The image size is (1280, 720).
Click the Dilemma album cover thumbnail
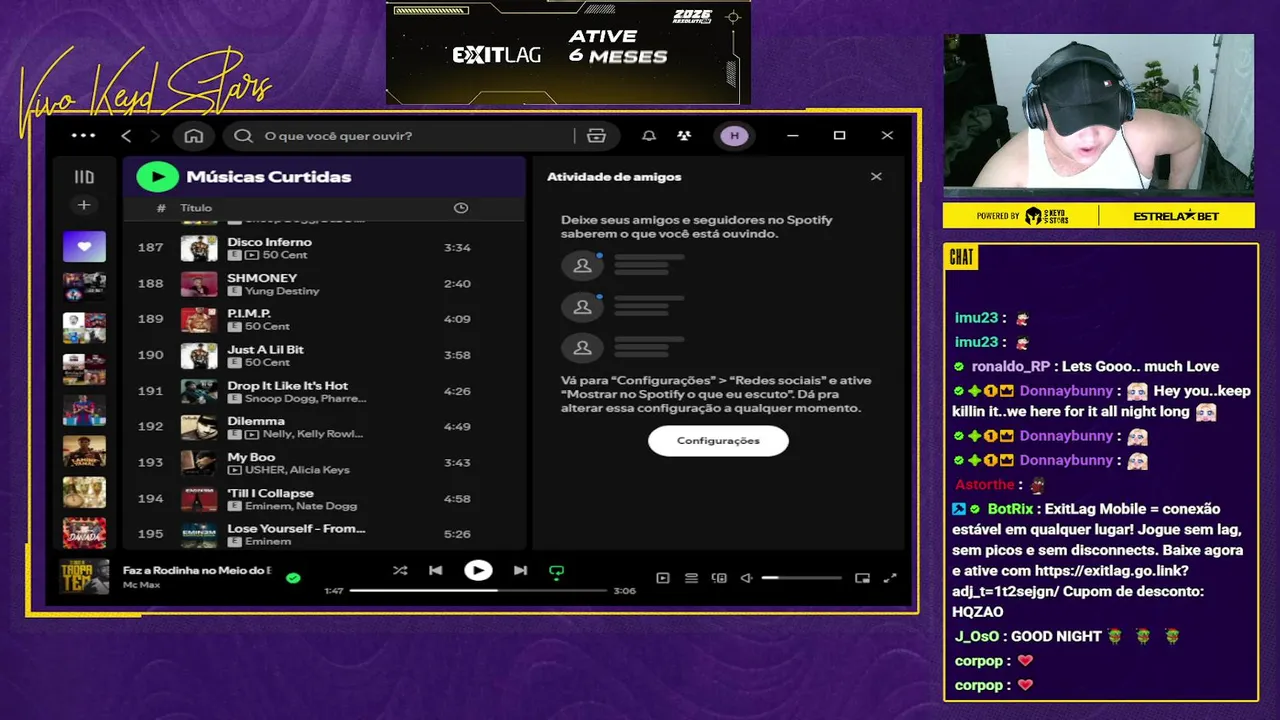[199, 427]
